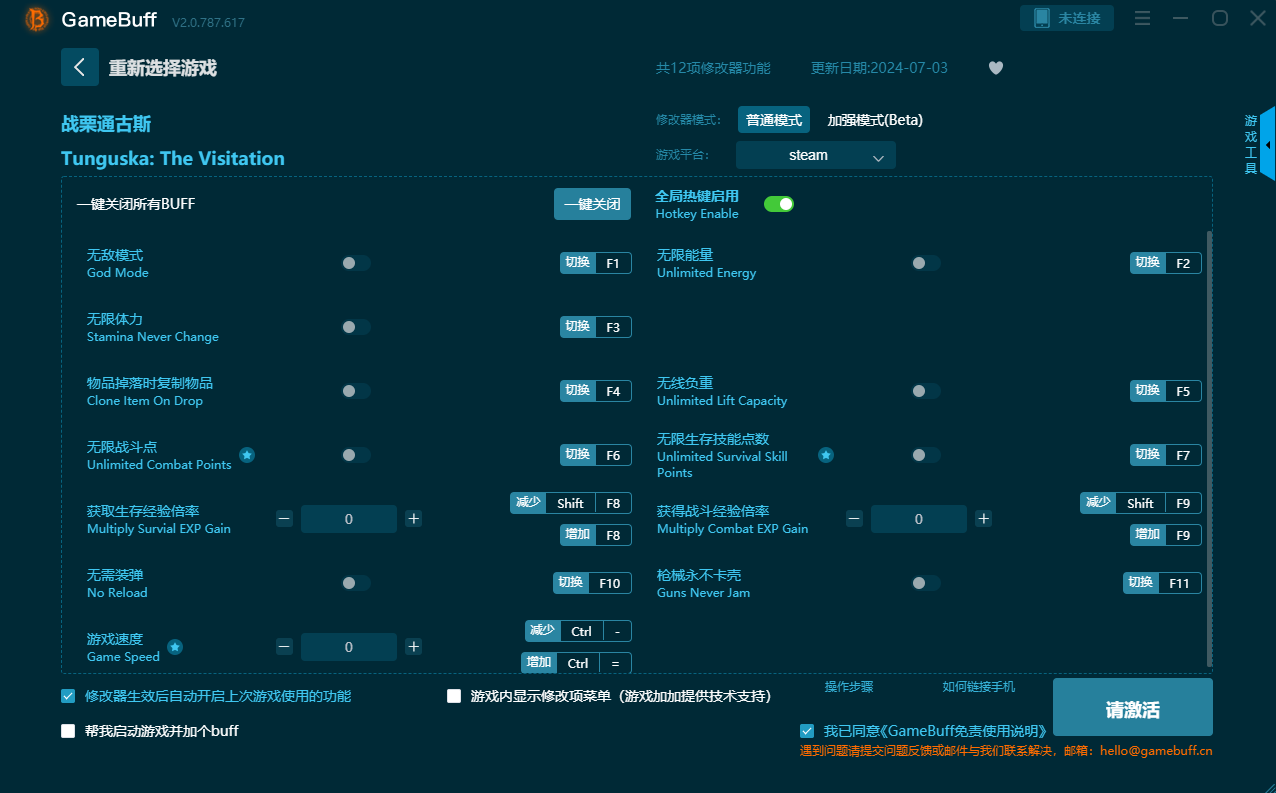Click the 请激活 activate button
This screenshot has width=1276, height=793.
pyautogui.click(x=1133, y=707)
